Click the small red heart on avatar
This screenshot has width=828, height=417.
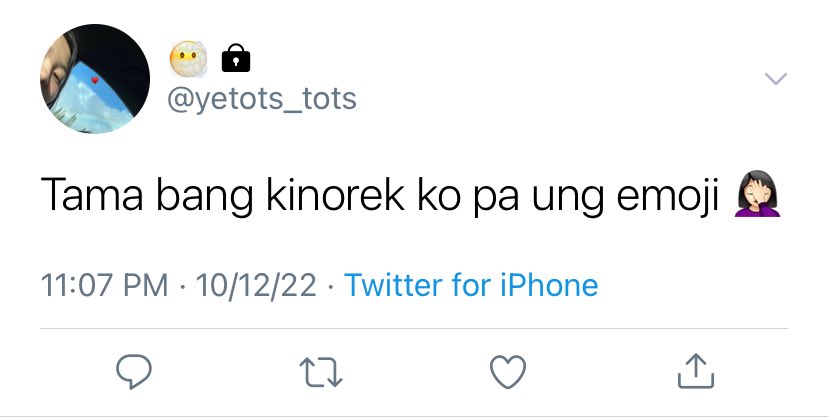(x=95, y=80)
